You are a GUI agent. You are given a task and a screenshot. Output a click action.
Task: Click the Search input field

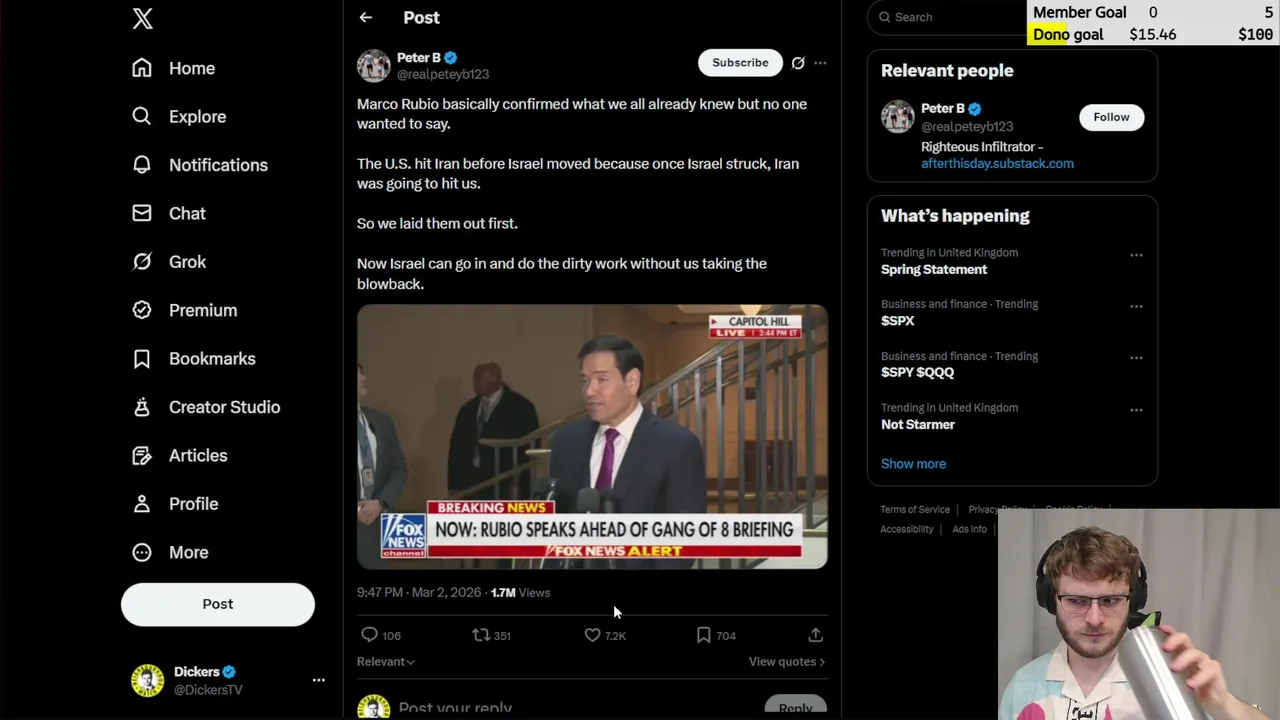950,17
